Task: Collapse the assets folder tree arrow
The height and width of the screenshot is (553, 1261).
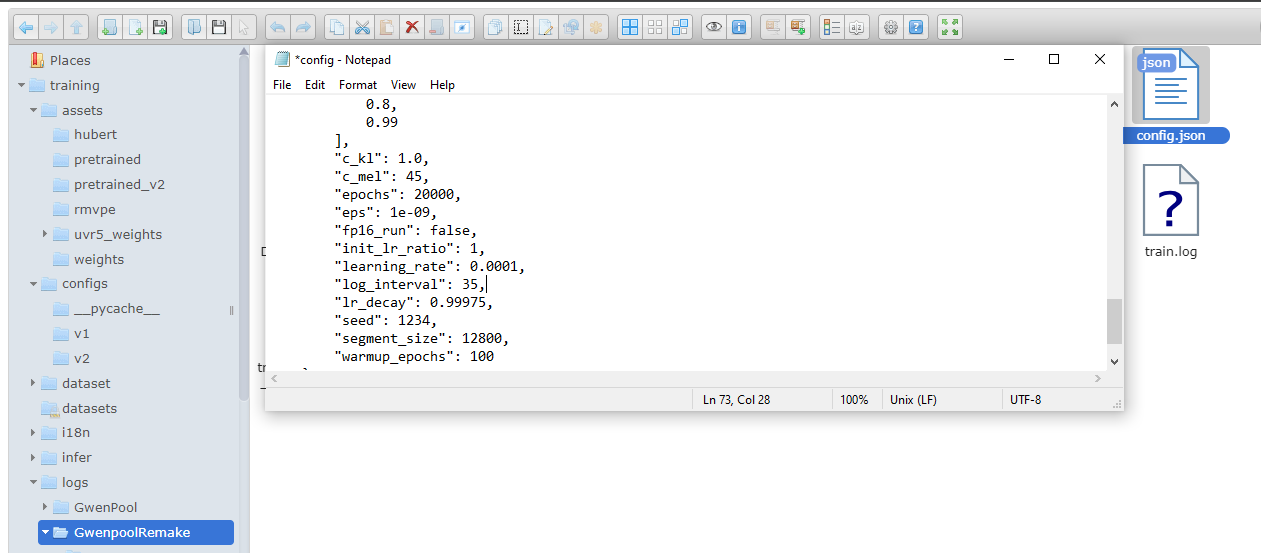Action: [33, 110]
